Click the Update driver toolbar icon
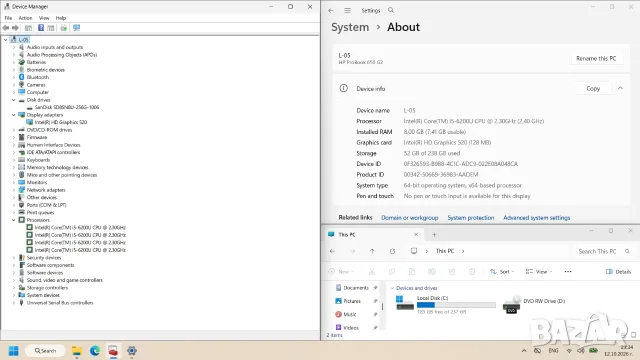 [x=64, y=28]
